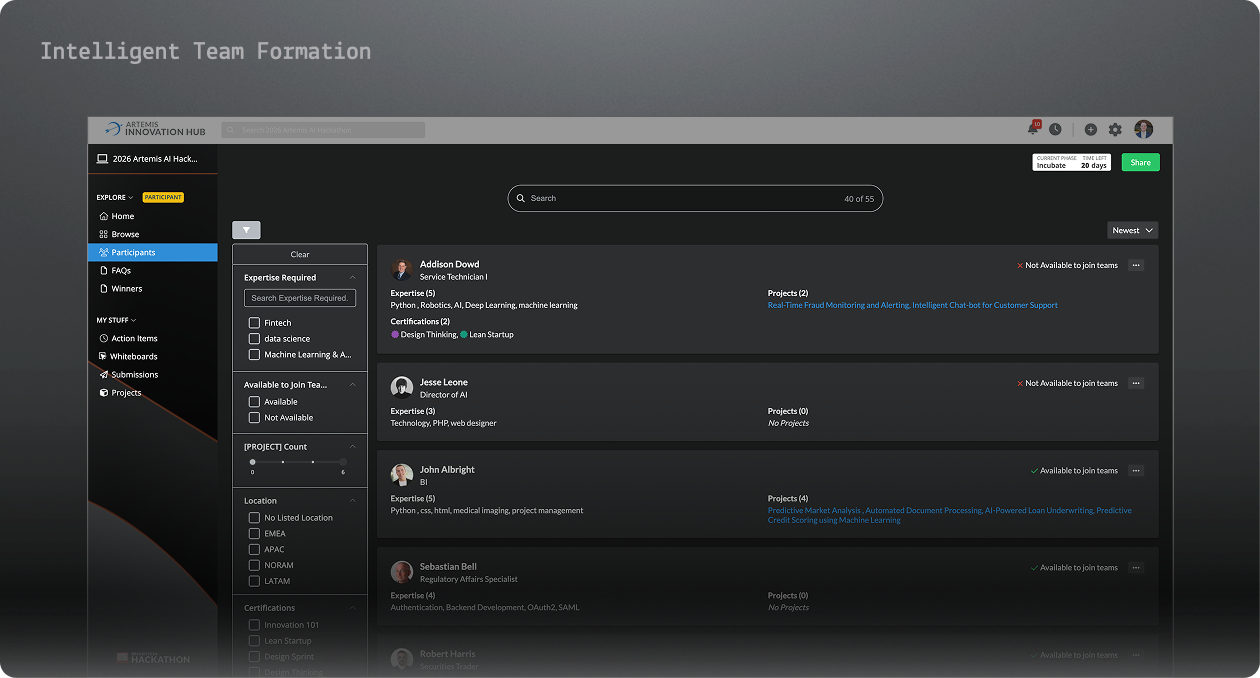Enable the Not Available filter checkbox
The width and height of the screenshot is (1260, 678).
[x=254, y=418]
